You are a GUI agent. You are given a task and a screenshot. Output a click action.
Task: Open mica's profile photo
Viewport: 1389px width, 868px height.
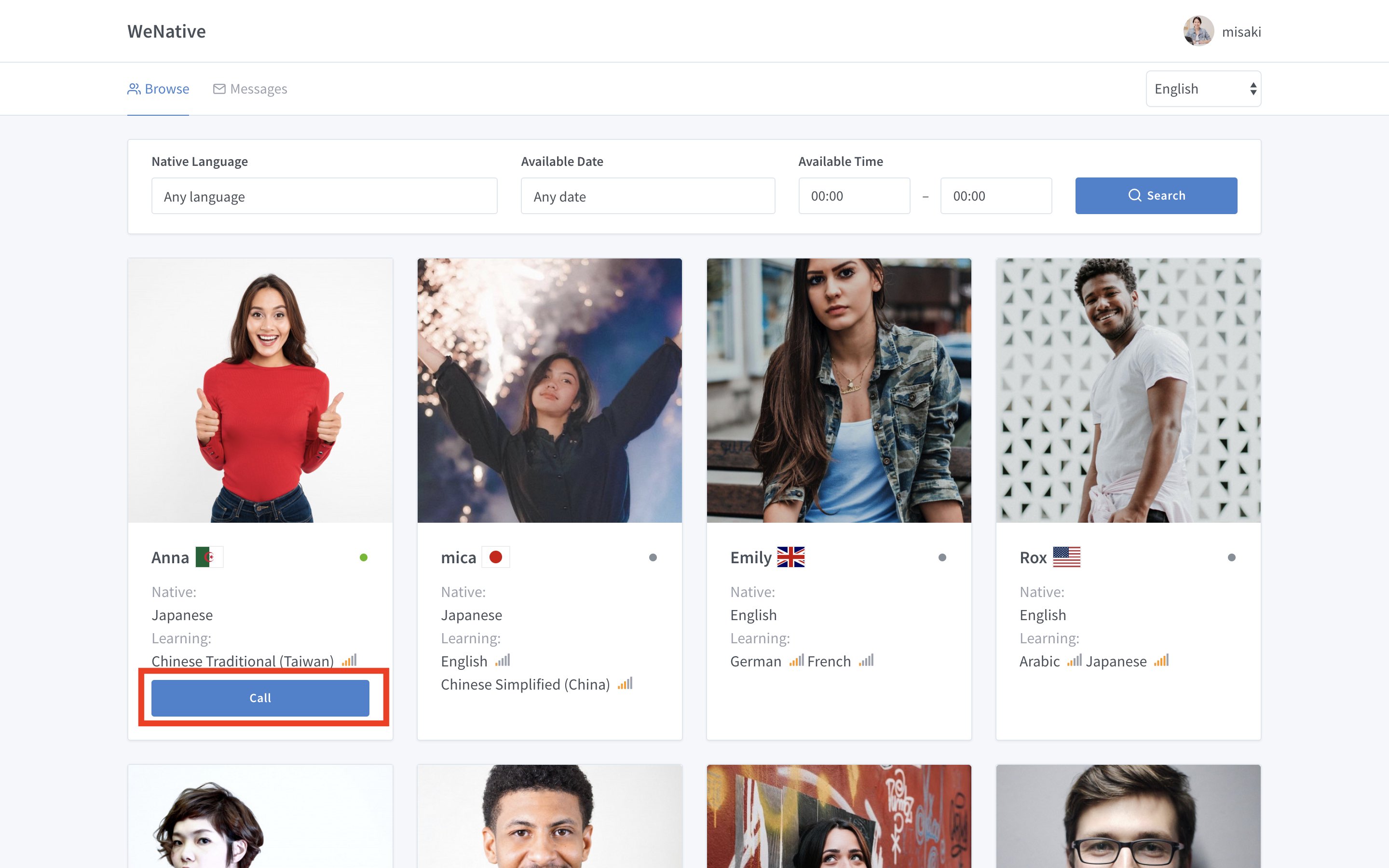point(549,391)
